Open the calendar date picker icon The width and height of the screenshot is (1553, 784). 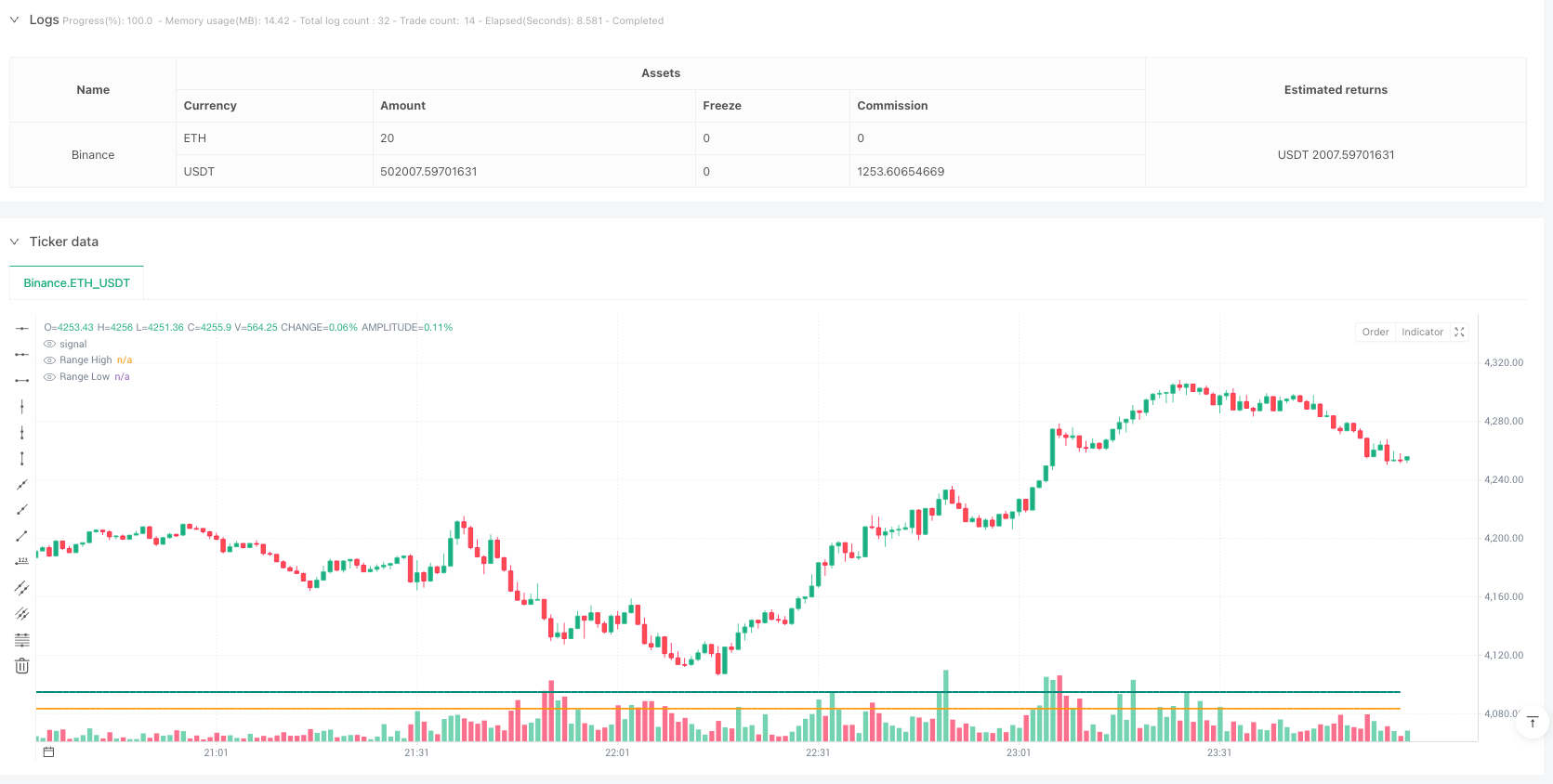[49, 752]
